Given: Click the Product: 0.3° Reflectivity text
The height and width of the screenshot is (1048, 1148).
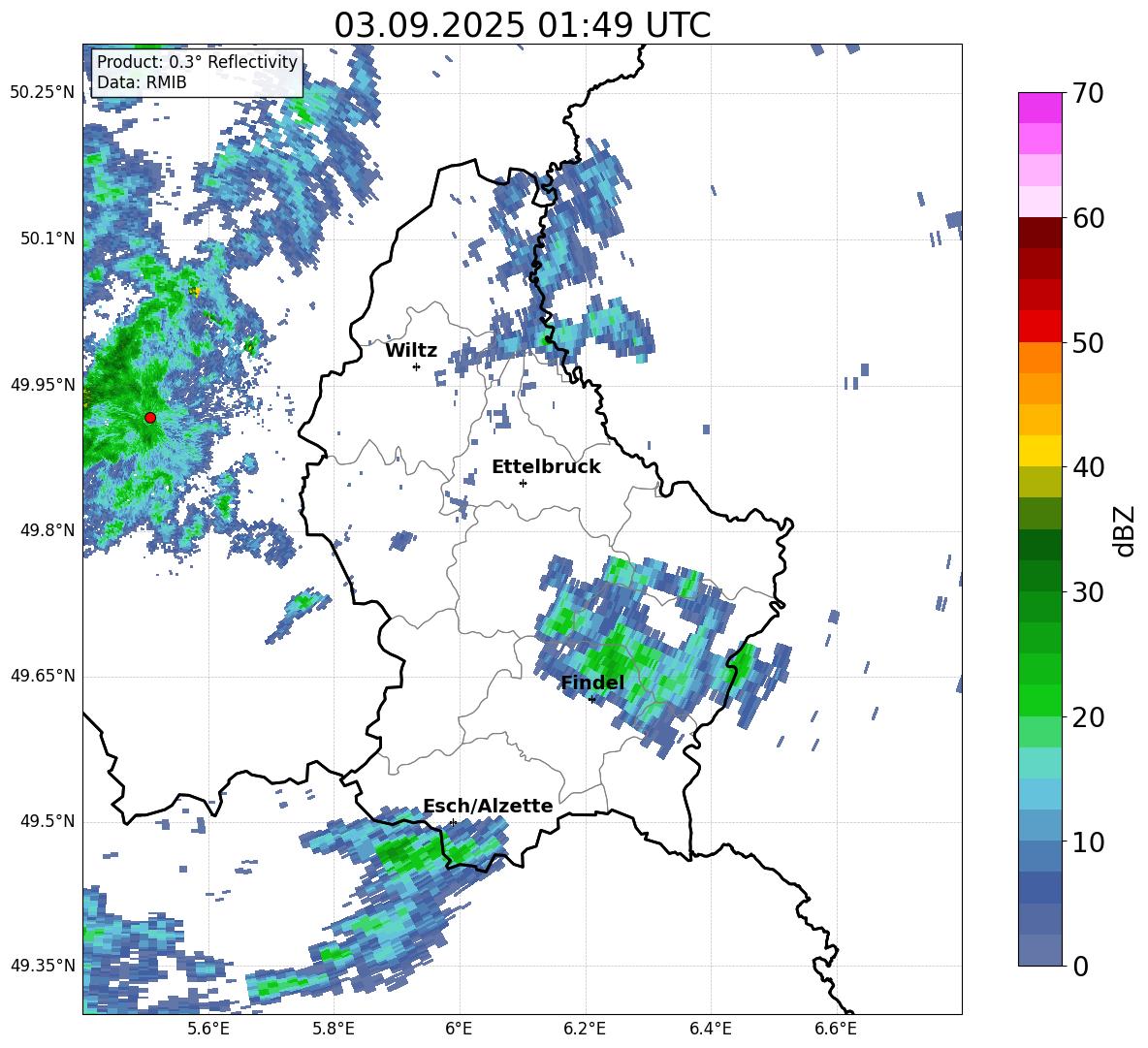Looking at the screenshot, I should point(197,62).
